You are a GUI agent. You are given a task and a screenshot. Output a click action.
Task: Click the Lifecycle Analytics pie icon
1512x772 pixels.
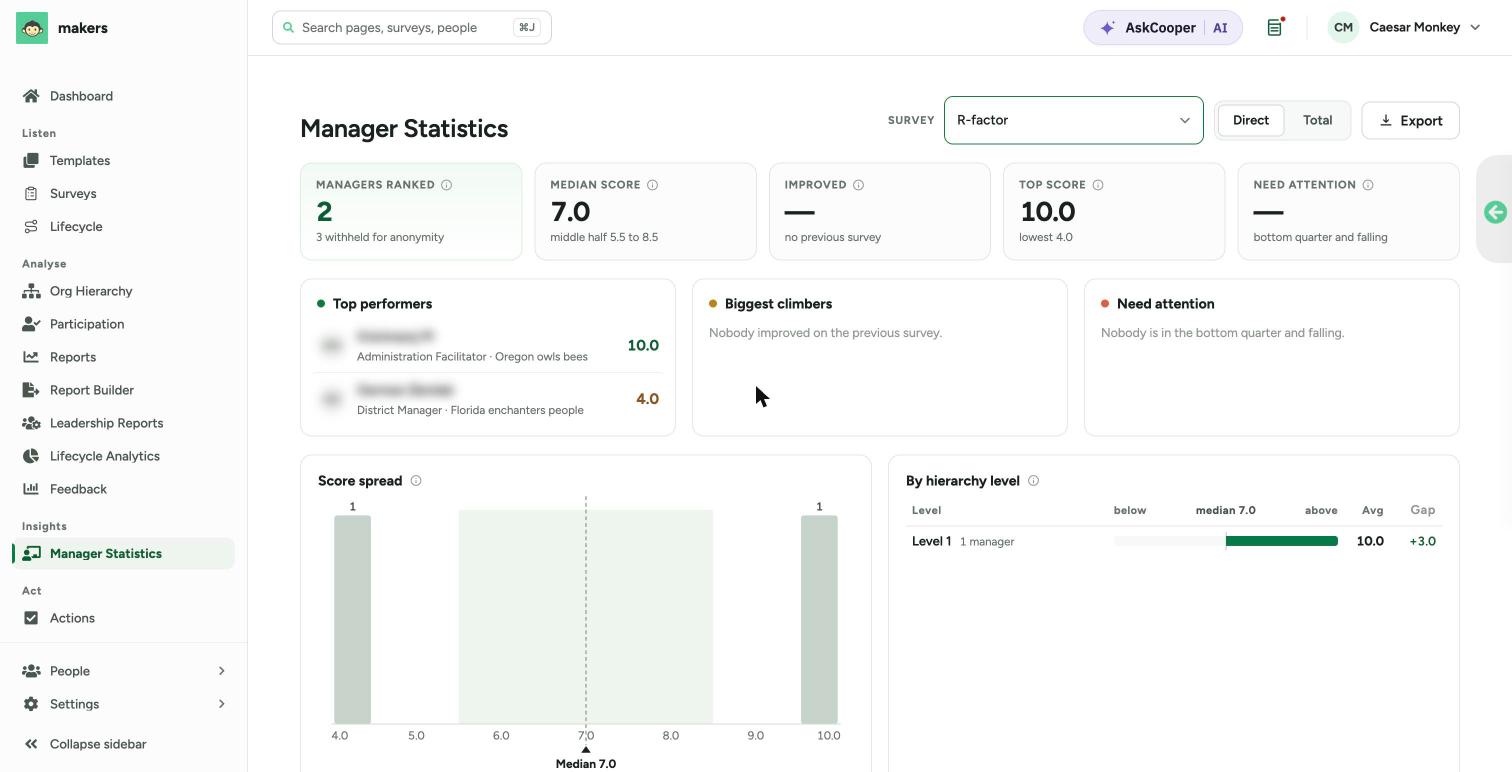click(31, 456)
